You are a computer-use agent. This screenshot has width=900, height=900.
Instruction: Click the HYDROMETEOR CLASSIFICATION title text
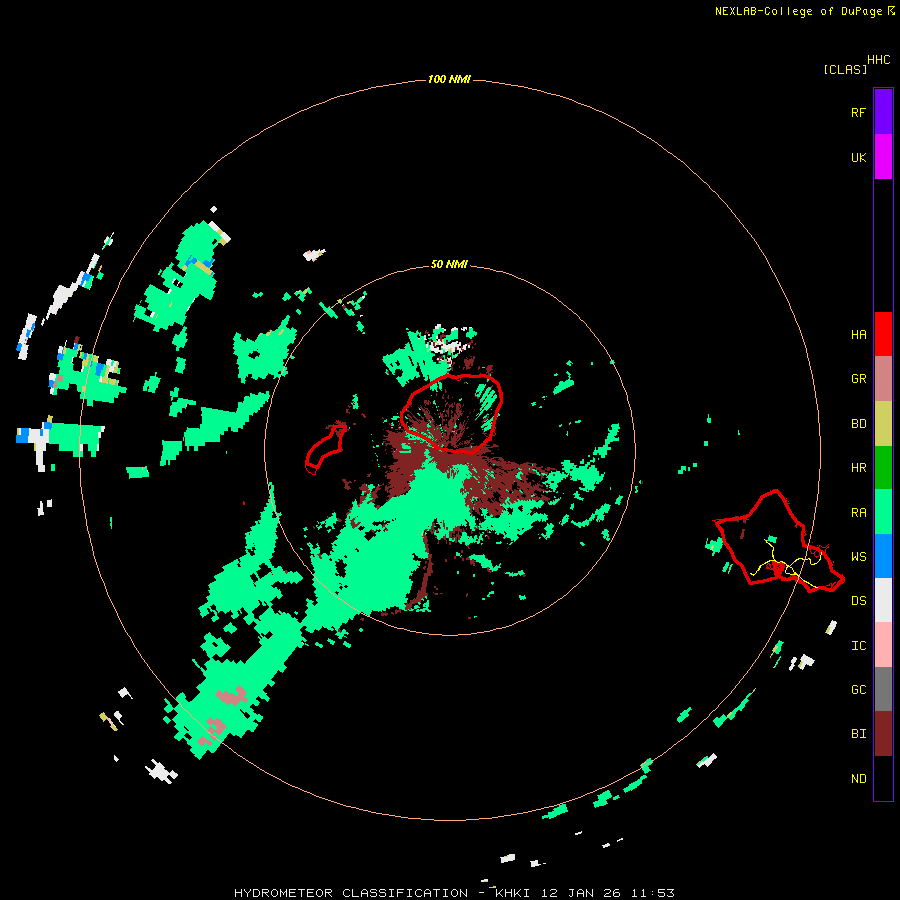[x=351, y=893]
